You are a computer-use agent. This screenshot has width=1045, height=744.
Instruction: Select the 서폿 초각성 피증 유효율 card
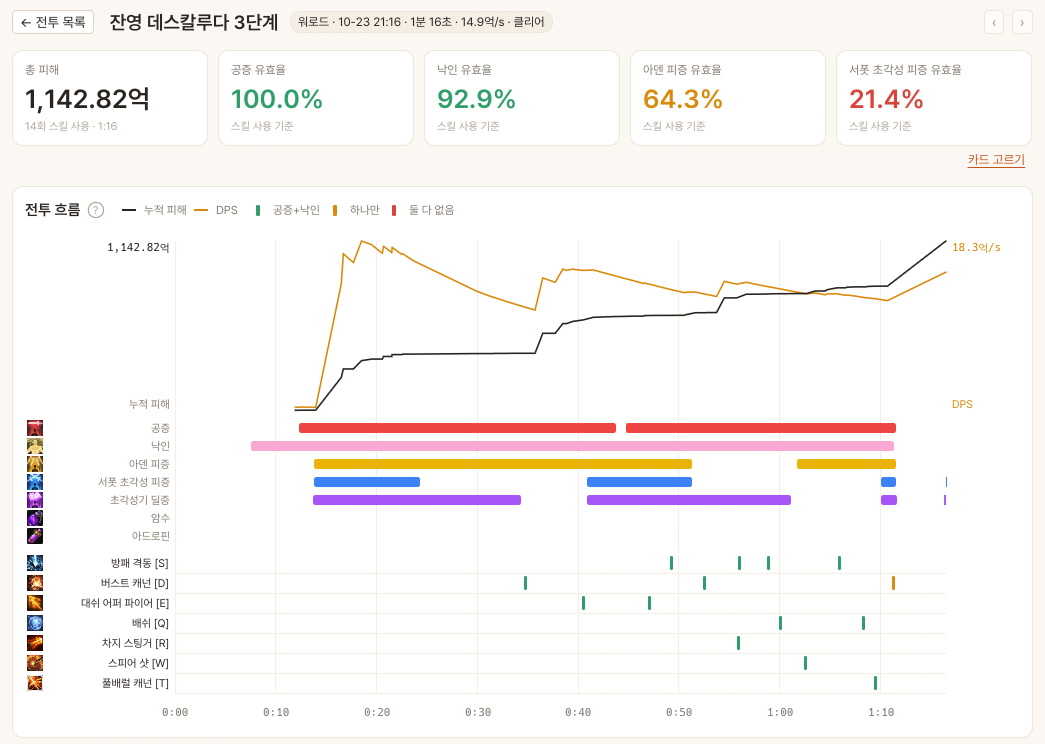click(x=934, y=98)
